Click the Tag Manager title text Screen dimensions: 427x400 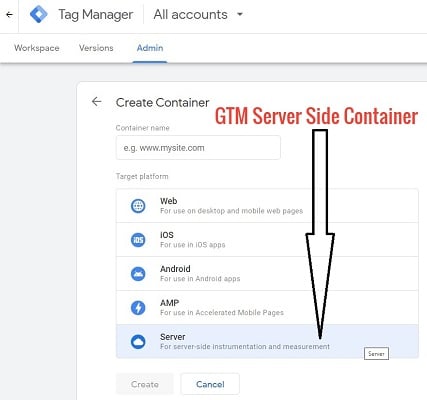[x=96, y=15]
